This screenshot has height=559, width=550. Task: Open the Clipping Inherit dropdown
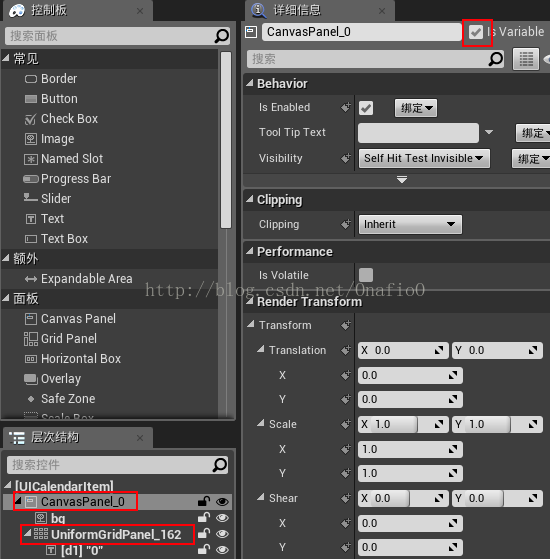coord(410,224)
